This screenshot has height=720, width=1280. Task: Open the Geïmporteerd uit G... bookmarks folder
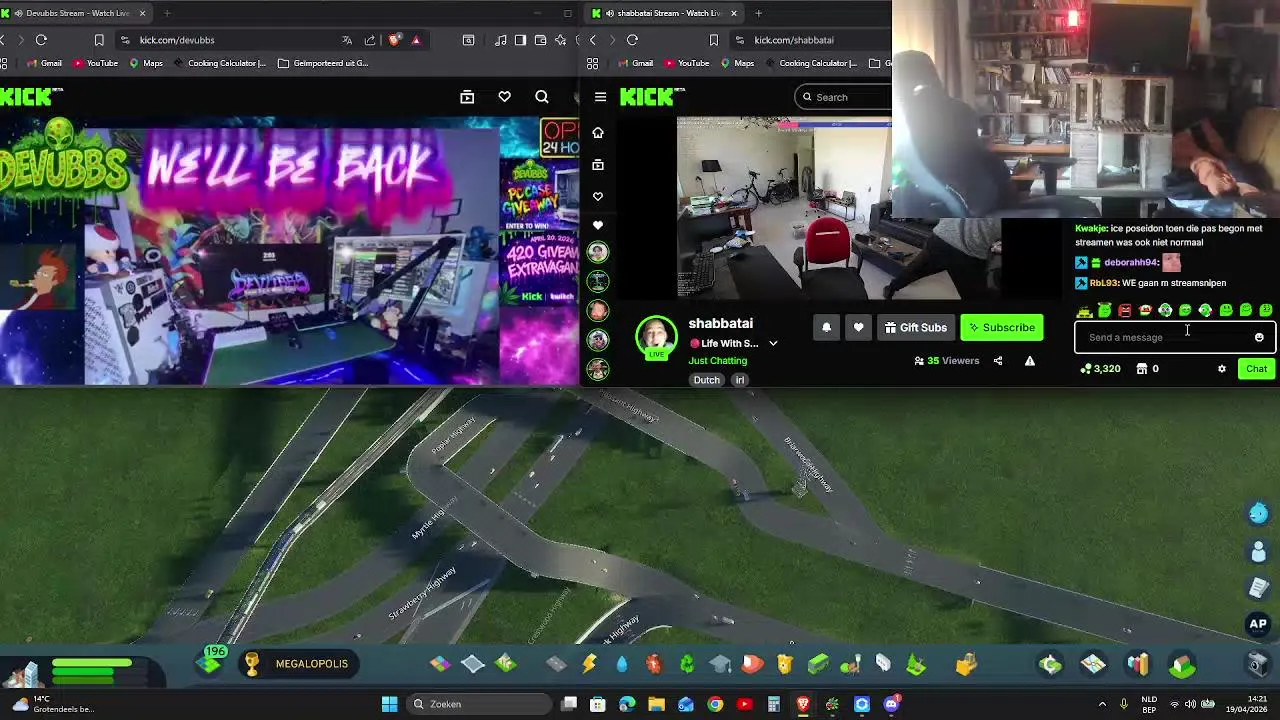click(323, 63)
